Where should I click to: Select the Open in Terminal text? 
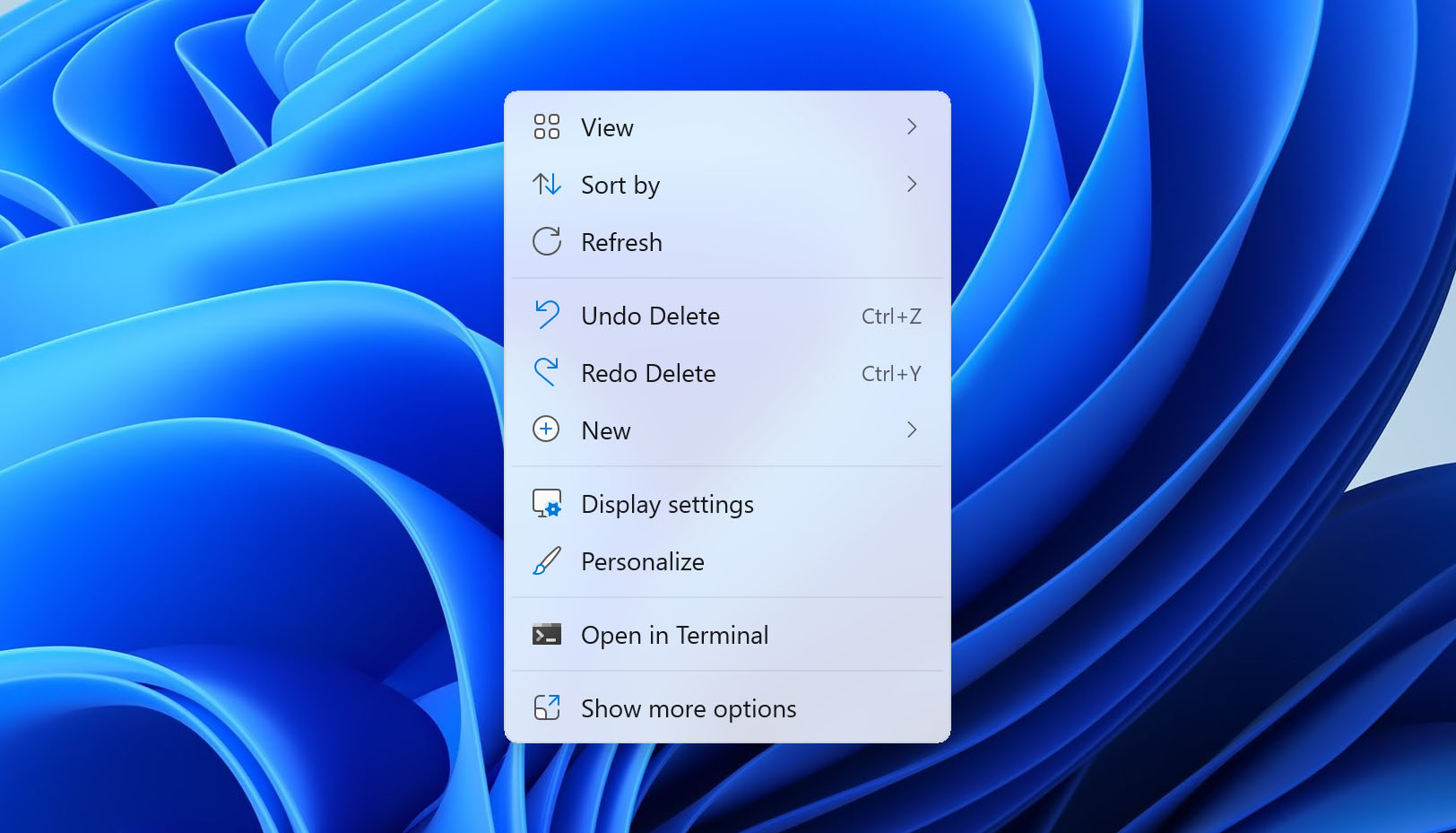pos(674,636)
